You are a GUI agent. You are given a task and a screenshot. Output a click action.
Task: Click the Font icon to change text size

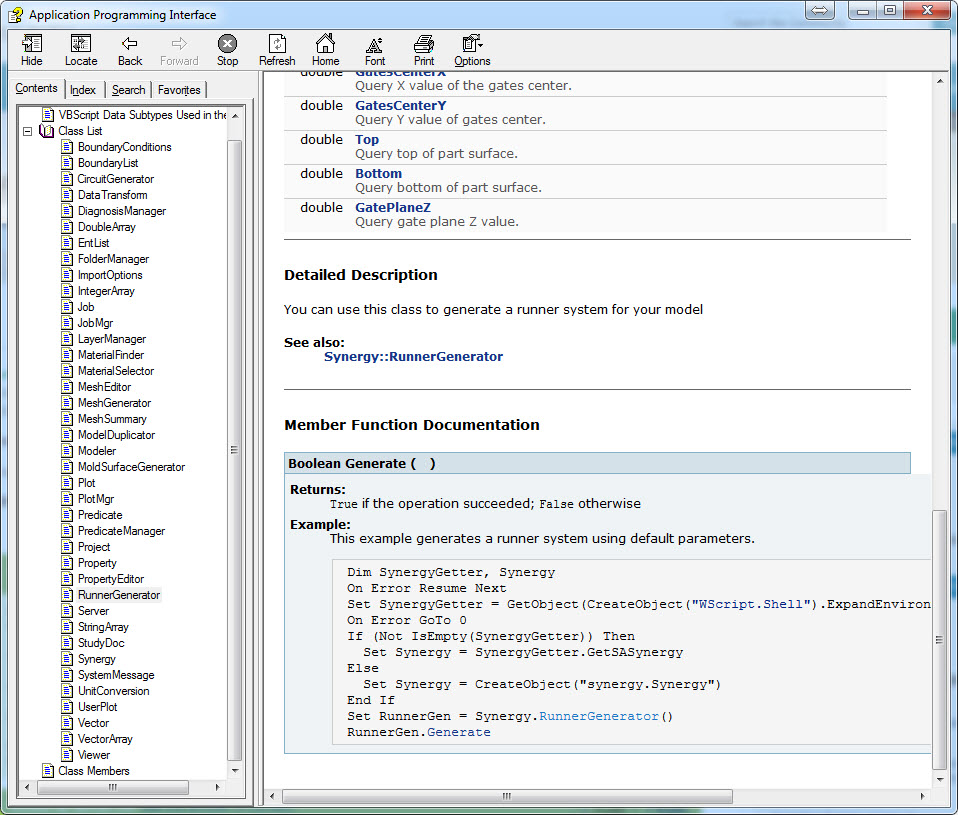pyautogui.click(x=374, y=49)
